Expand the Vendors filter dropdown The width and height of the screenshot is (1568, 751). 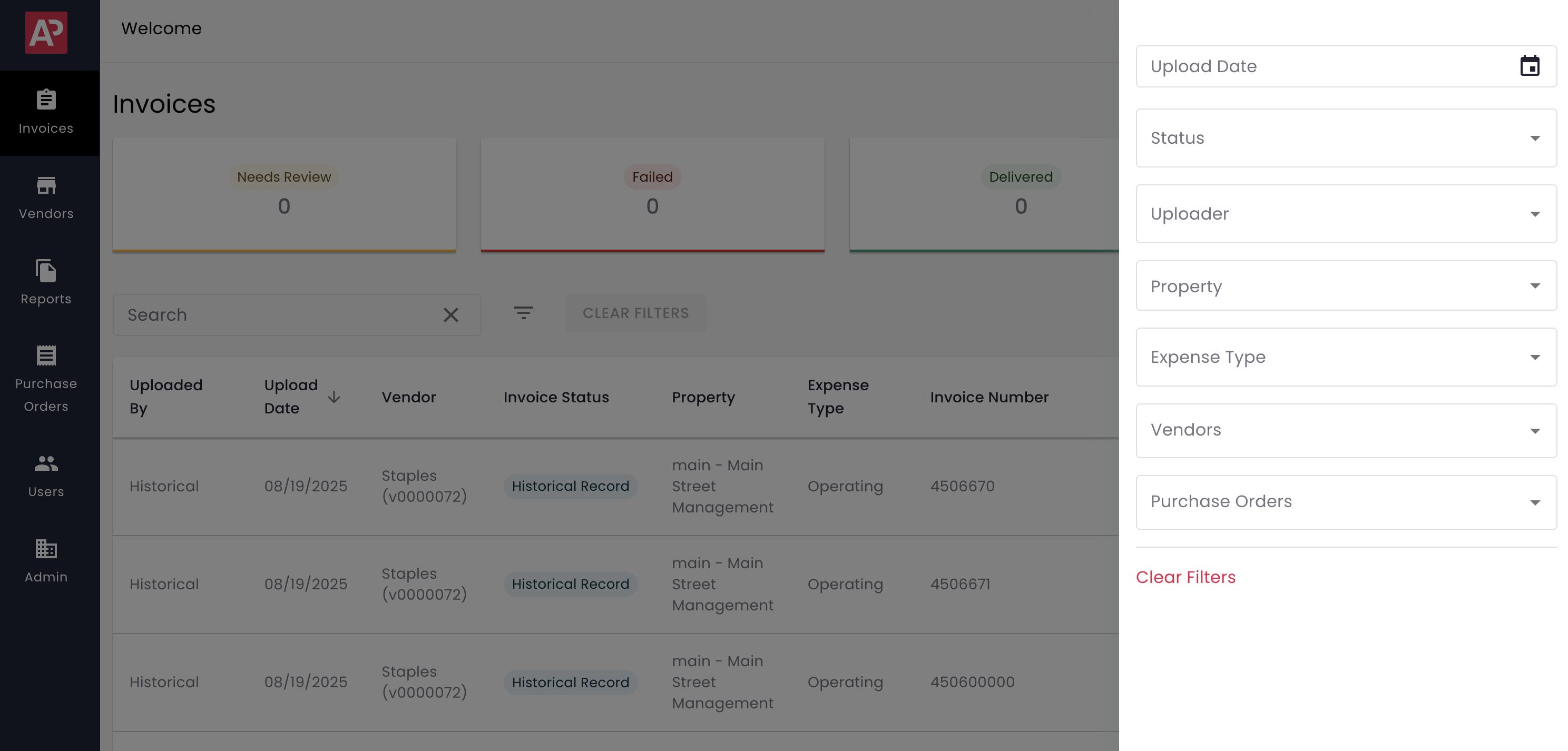[1346, 430]
